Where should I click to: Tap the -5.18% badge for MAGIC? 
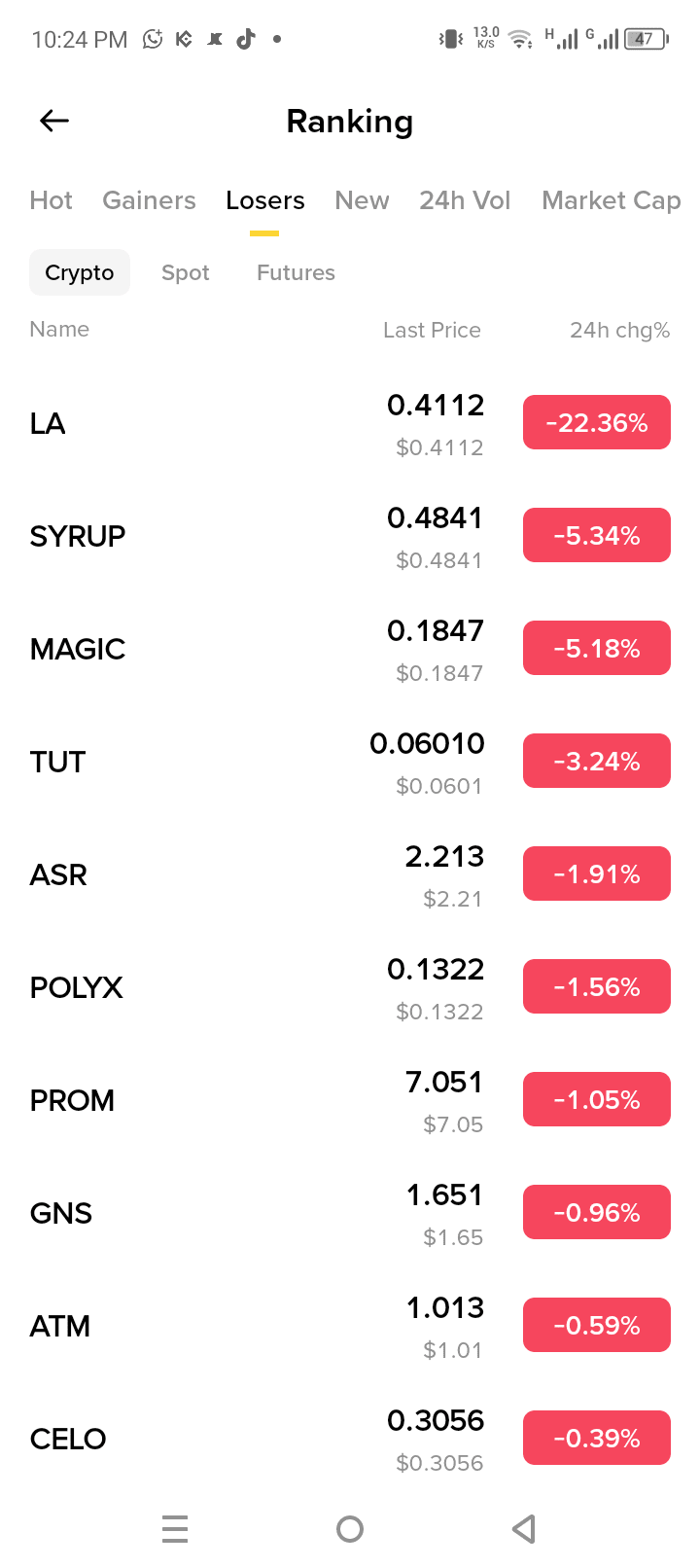[597, 648]
